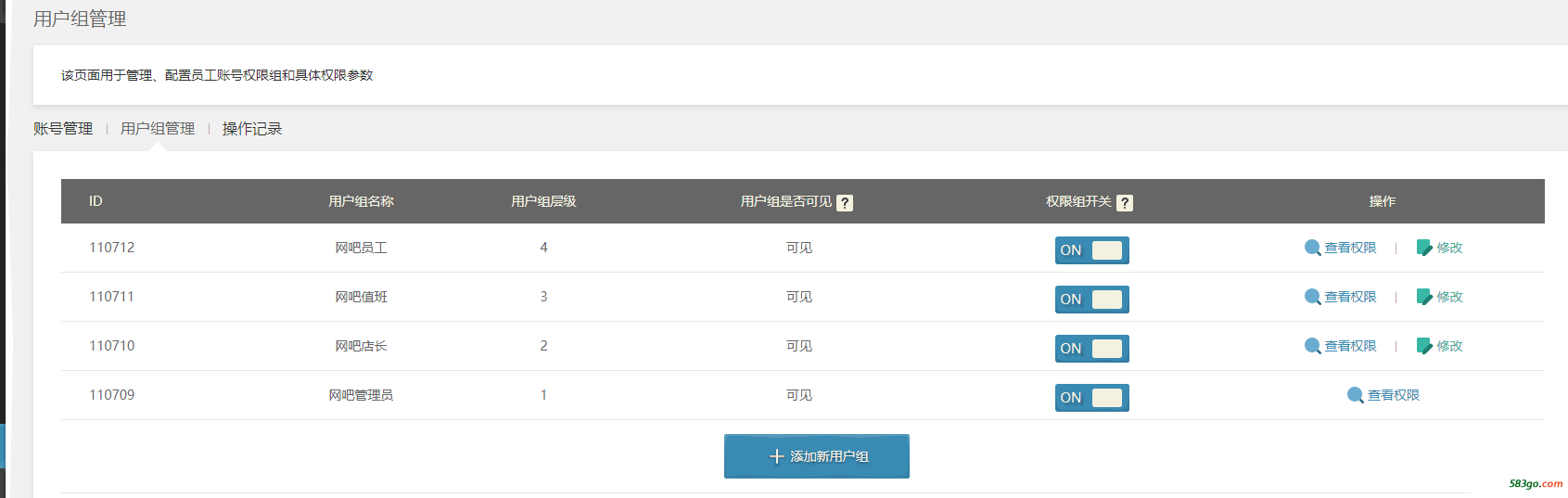Select the 用户组管理 tab
Screen dimensions: 1568x498
click(x=158, y=129)
